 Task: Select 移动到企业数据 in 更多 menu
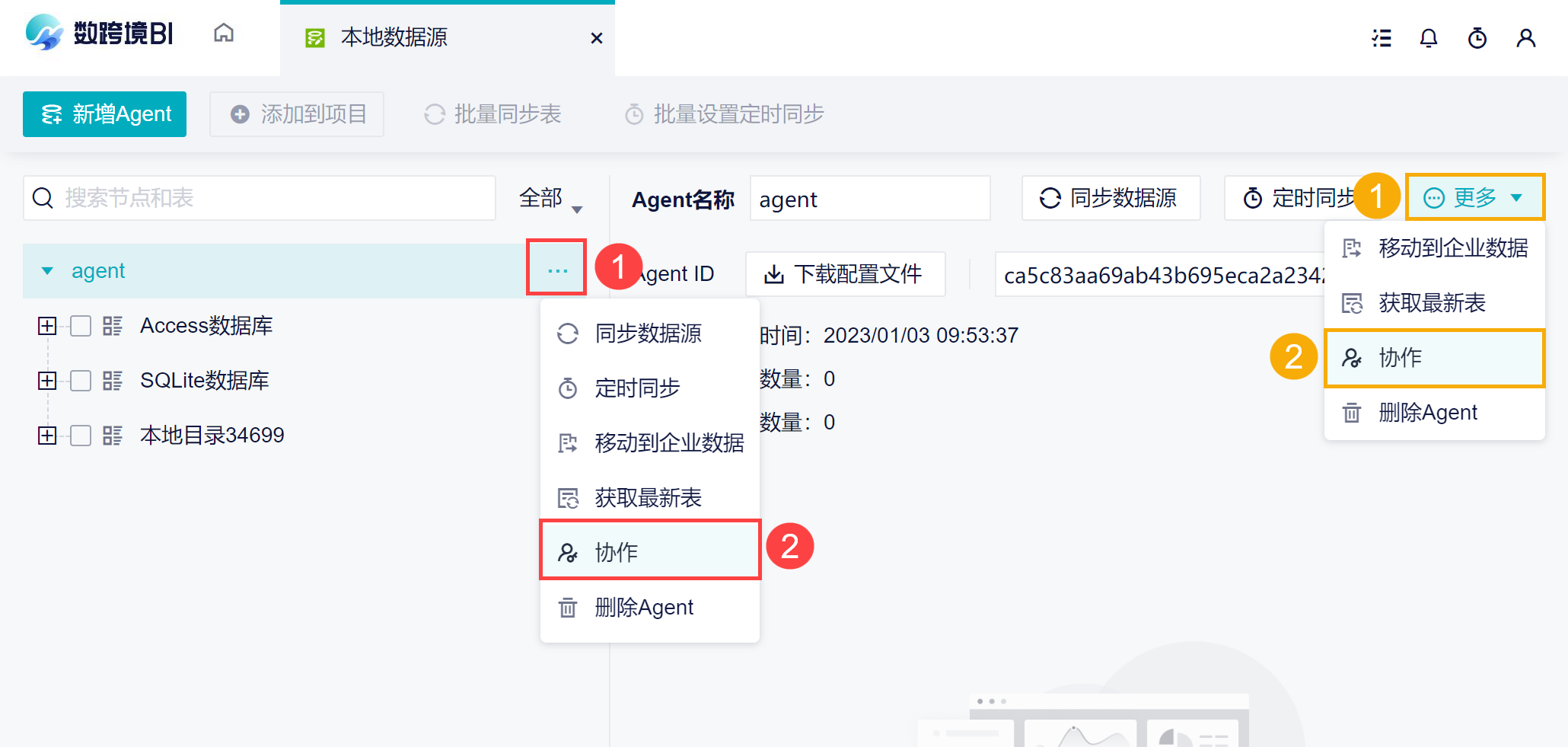(1435, 248)
